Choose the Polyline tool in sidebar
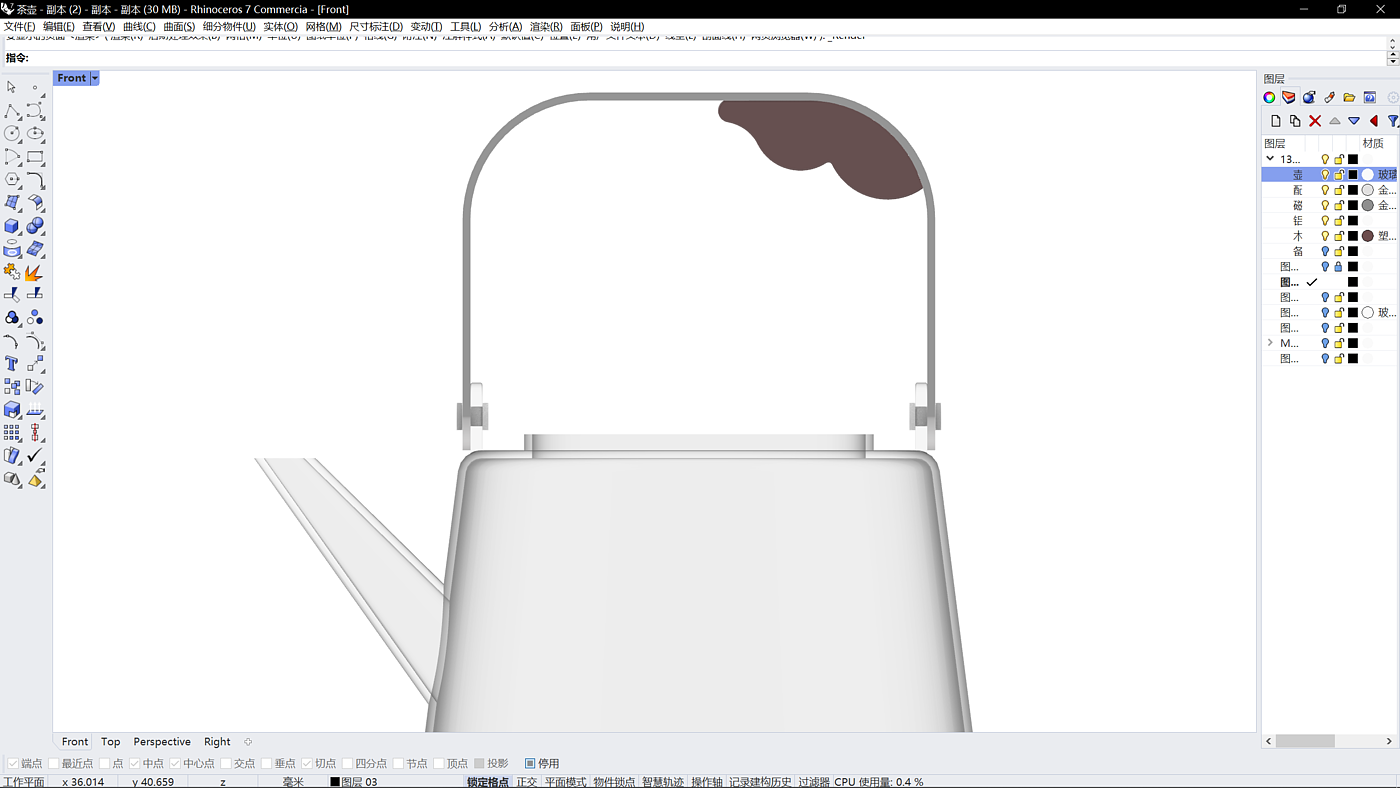 tap(12, 111)
